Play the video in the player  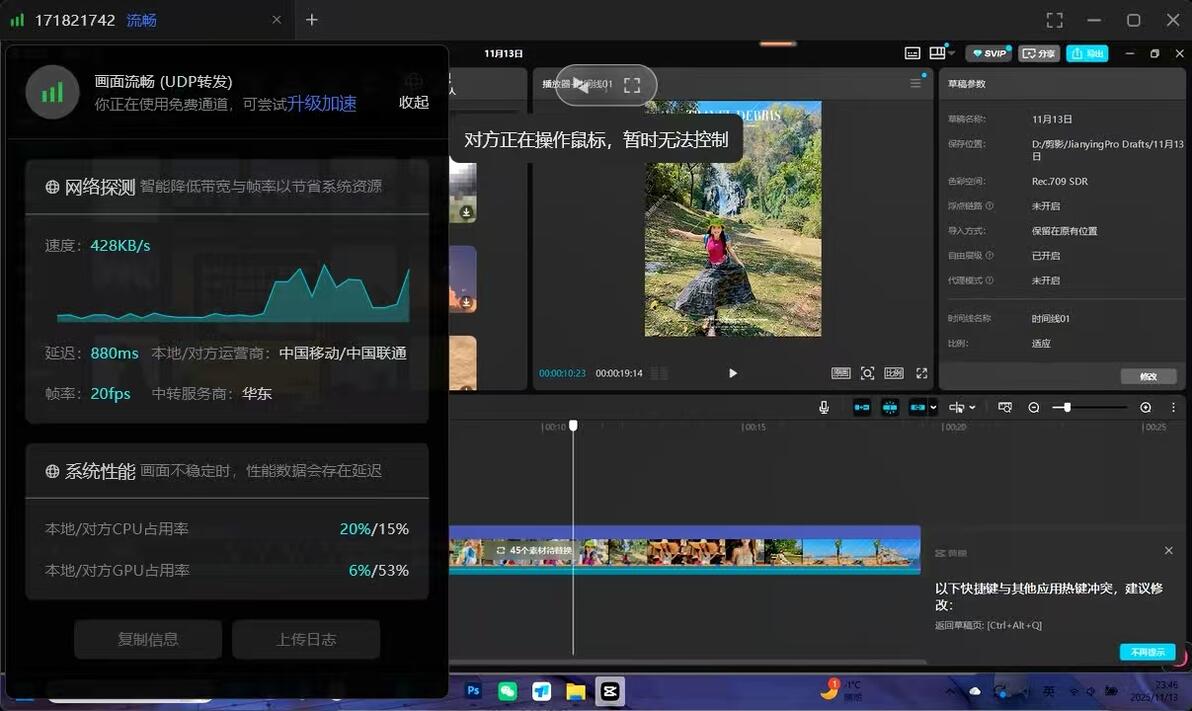pos(733,373)
